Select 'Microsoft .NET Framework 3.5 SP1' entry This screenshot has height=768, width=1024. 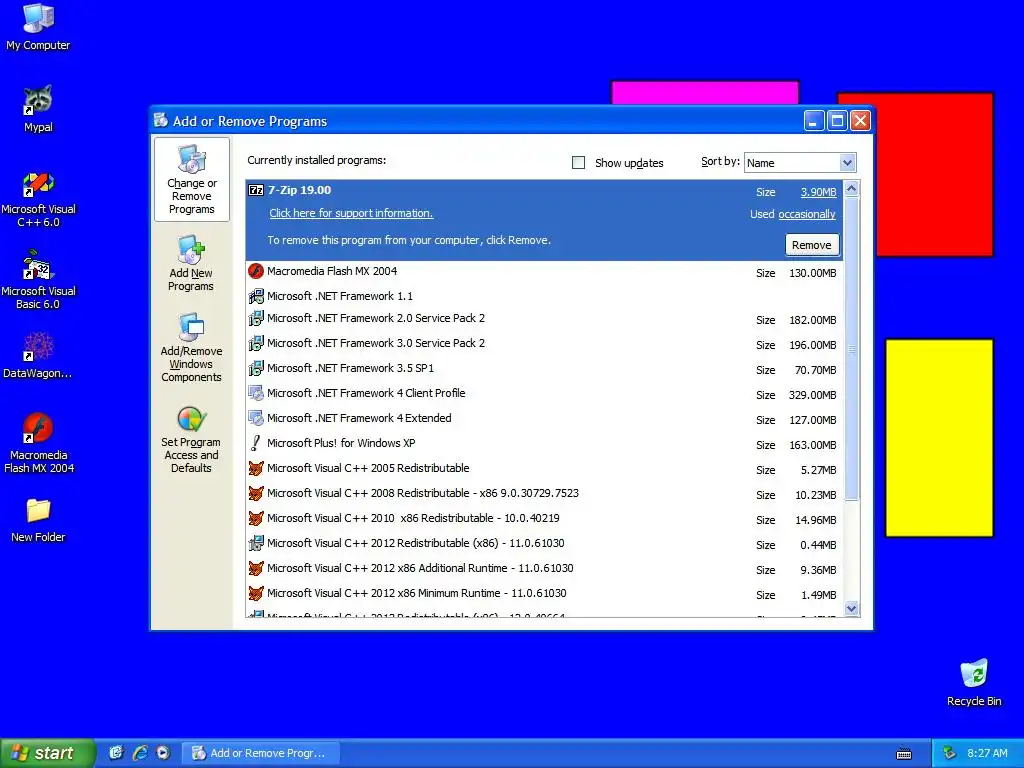pyautogui.click(x=350, y=368)
